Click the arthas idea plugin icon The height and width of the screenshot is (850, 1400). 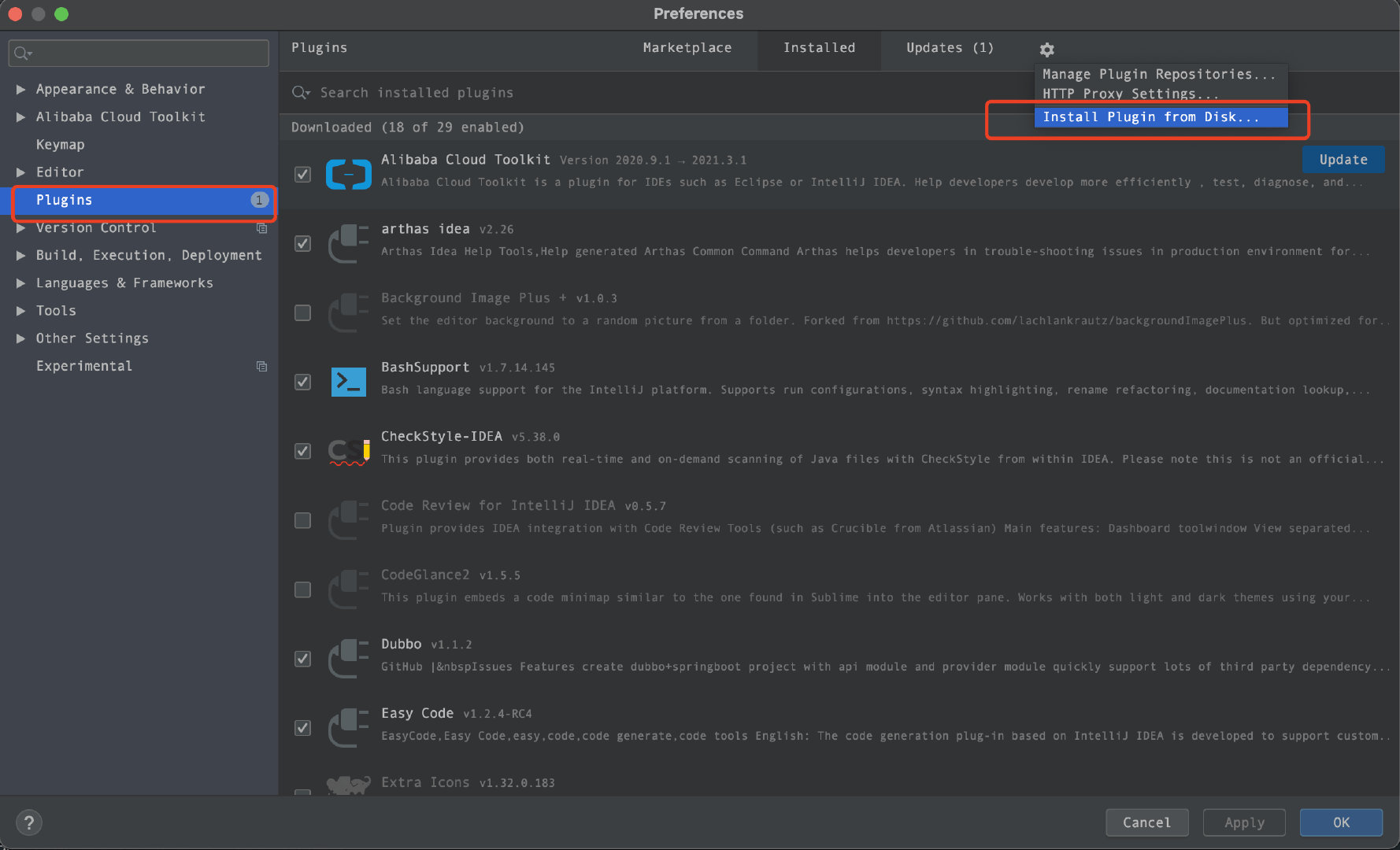pyautogui.click(x=348, y=243)
